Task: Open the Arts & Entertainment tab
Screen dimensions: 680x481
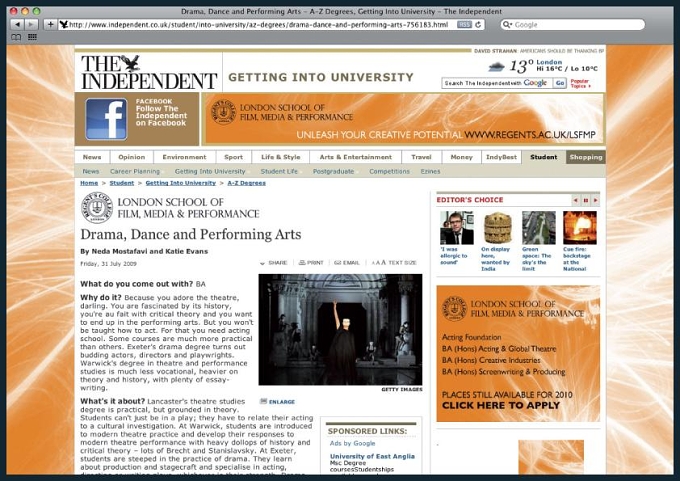Action: click(x=356, y=157)
